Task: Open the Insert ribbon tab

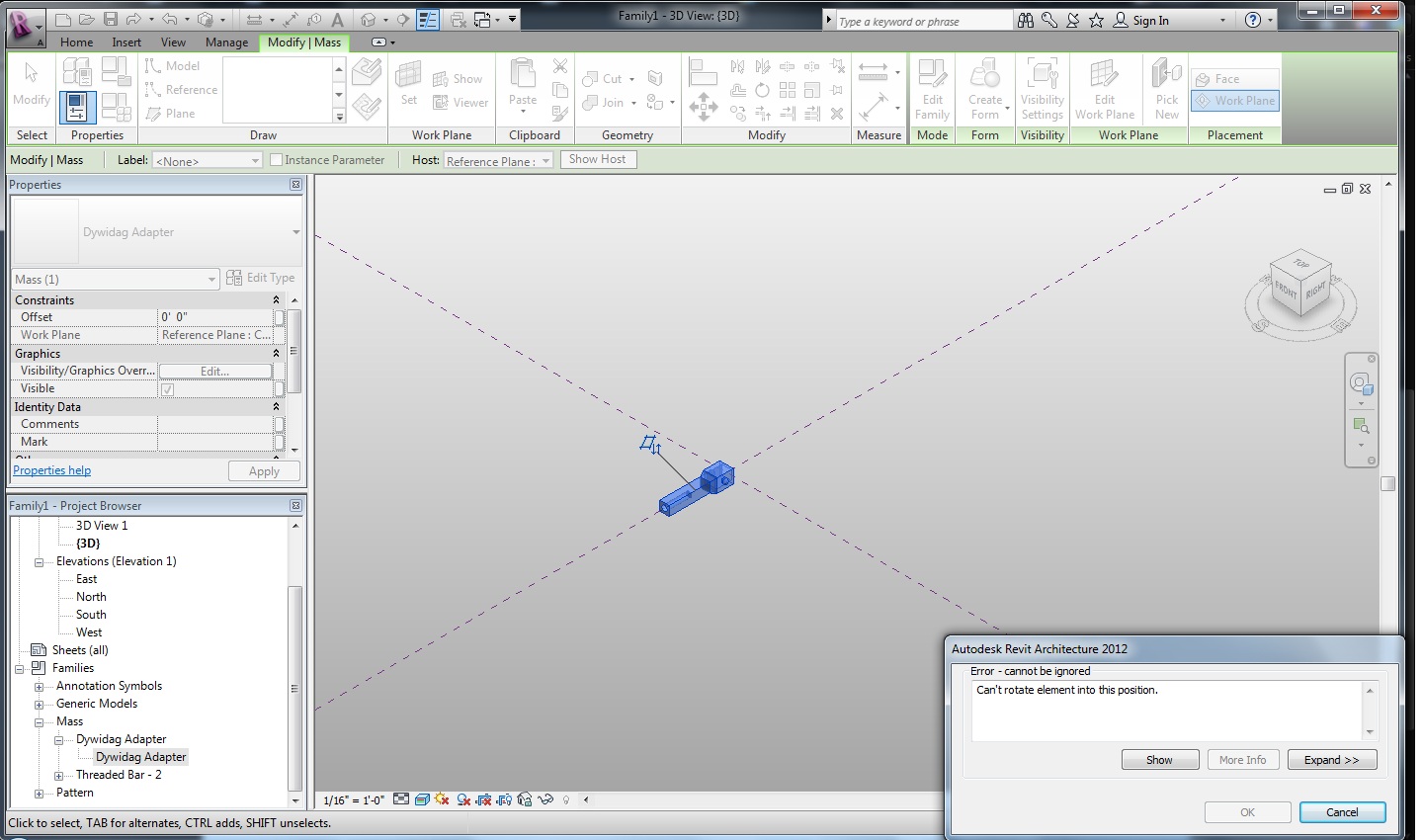Action: [126, 42]
